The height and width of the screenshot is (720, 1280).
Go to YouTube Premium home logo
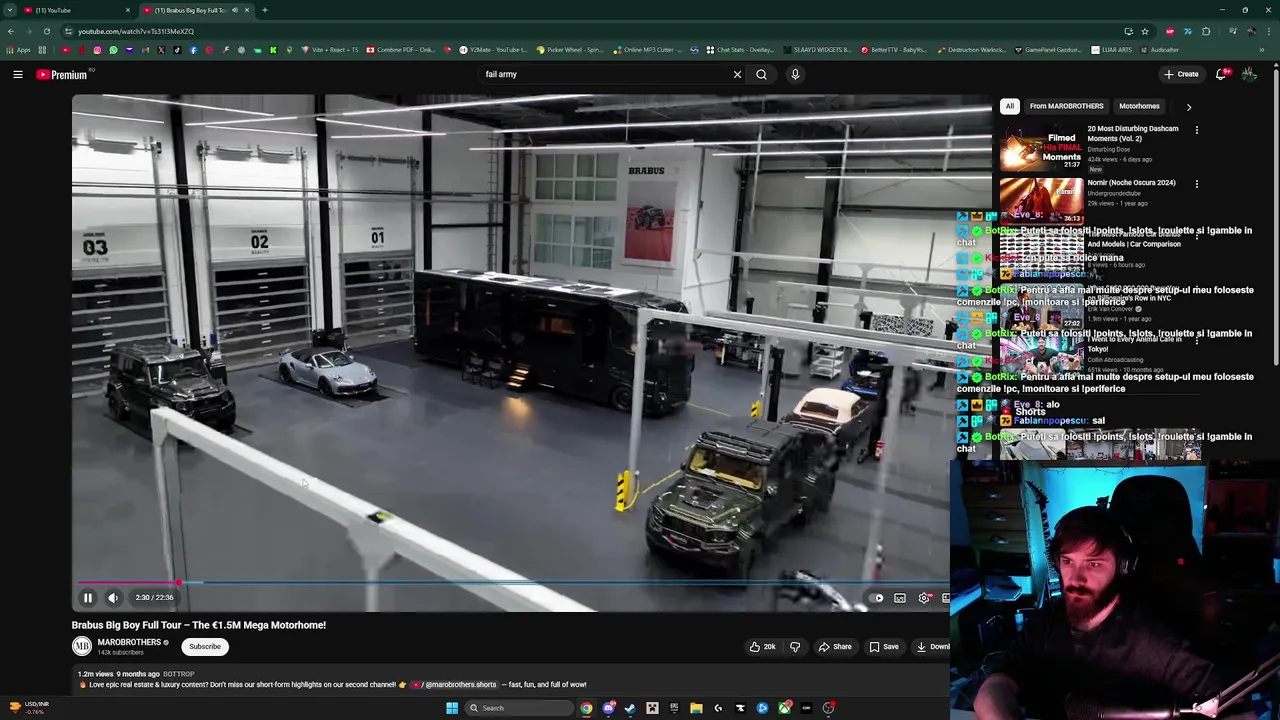[62, 74]
